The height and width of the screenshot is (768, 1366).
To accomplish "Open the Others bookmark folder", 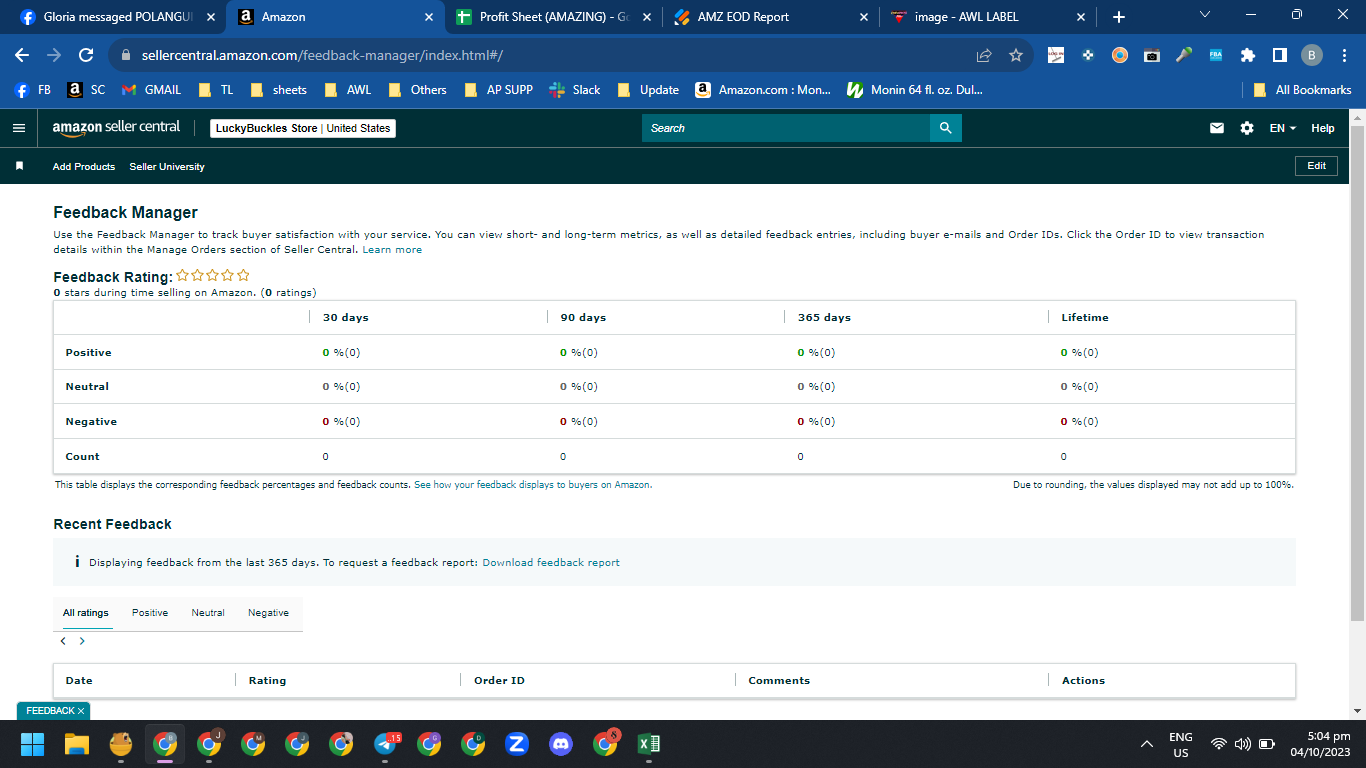I will (418, 90).
